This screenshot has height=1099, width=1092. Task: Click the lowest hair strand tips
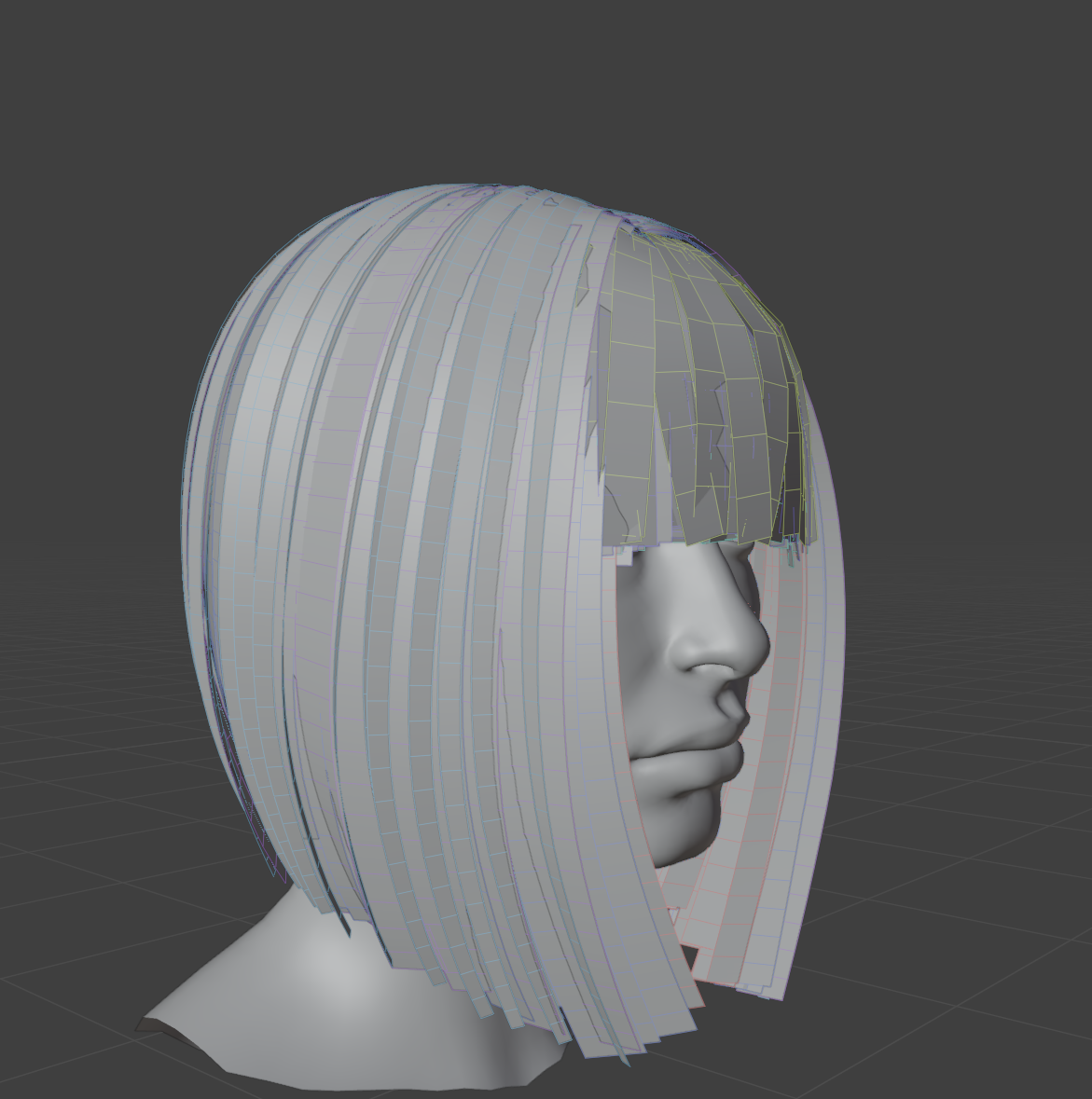[615, 1049]
